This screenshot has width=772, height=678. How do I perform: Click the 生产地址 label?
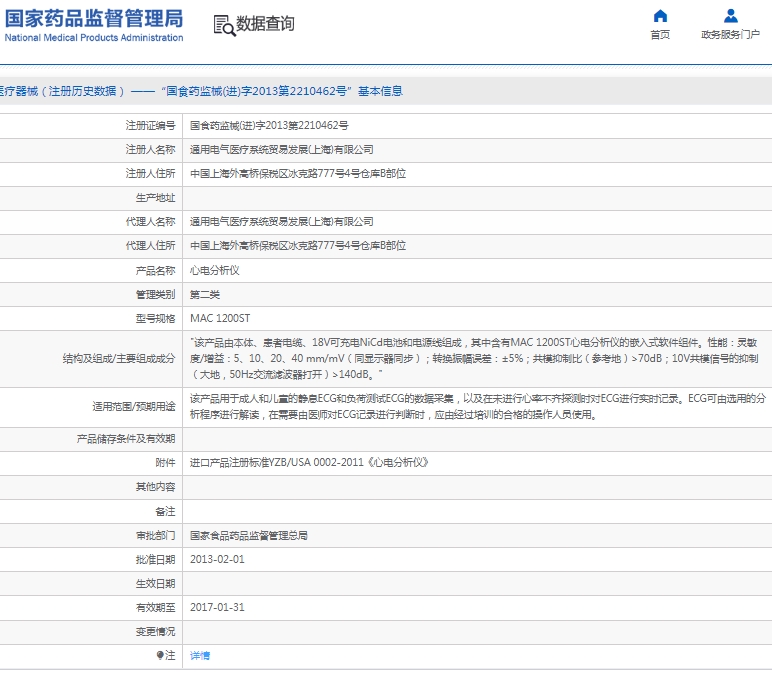pyautogui.click(x=156, y=198)
